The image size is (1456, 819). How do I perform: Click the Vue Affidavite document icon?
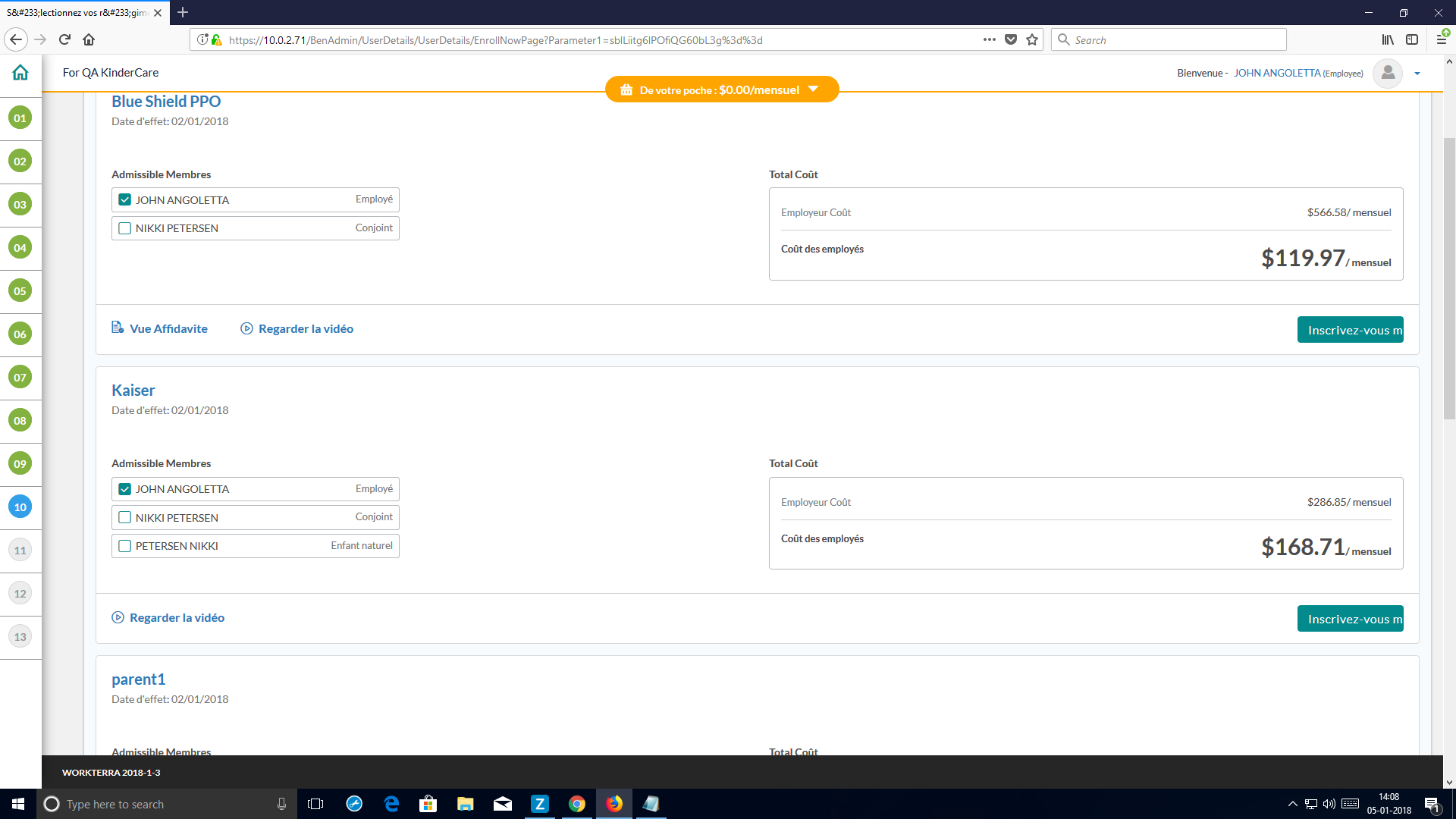118,328
